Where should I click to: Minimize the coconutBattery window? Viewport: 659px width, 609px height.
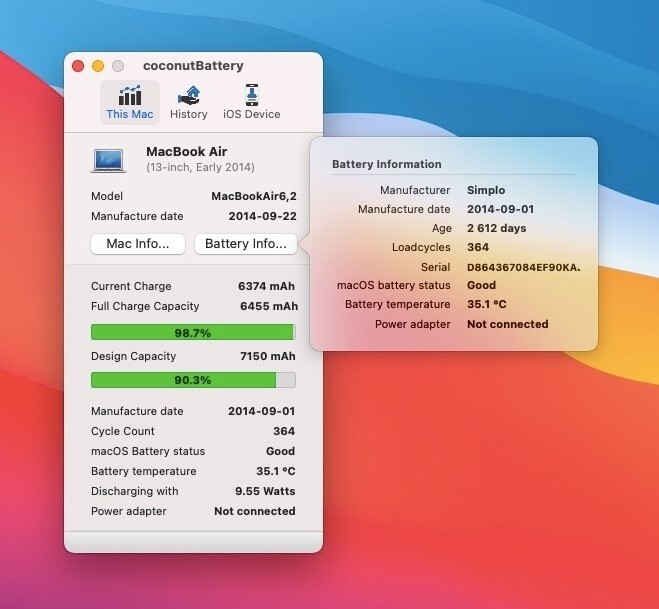[98, 66]
